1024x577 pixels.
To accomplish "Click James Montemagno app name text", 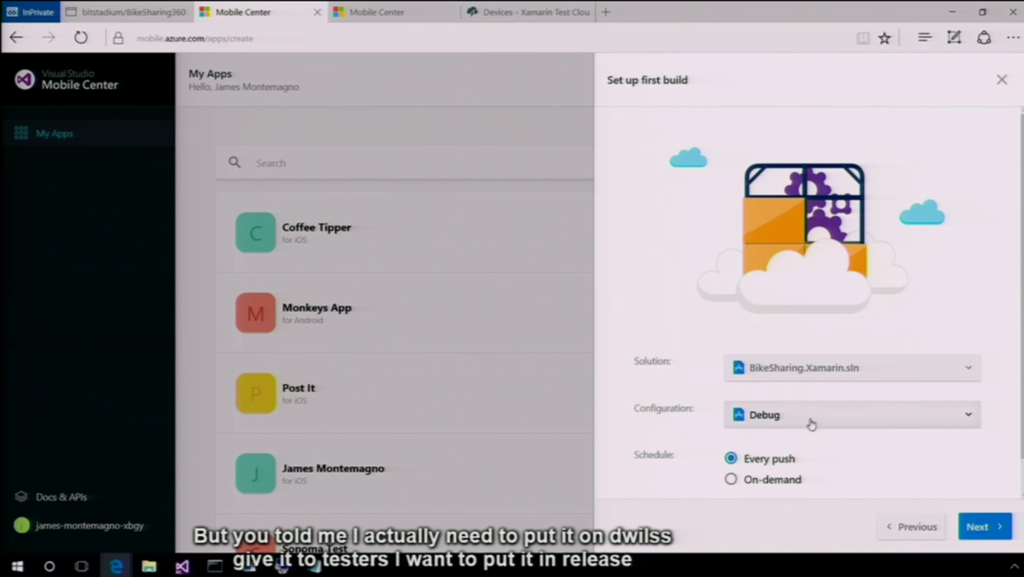I will click(x=333, y=468).
